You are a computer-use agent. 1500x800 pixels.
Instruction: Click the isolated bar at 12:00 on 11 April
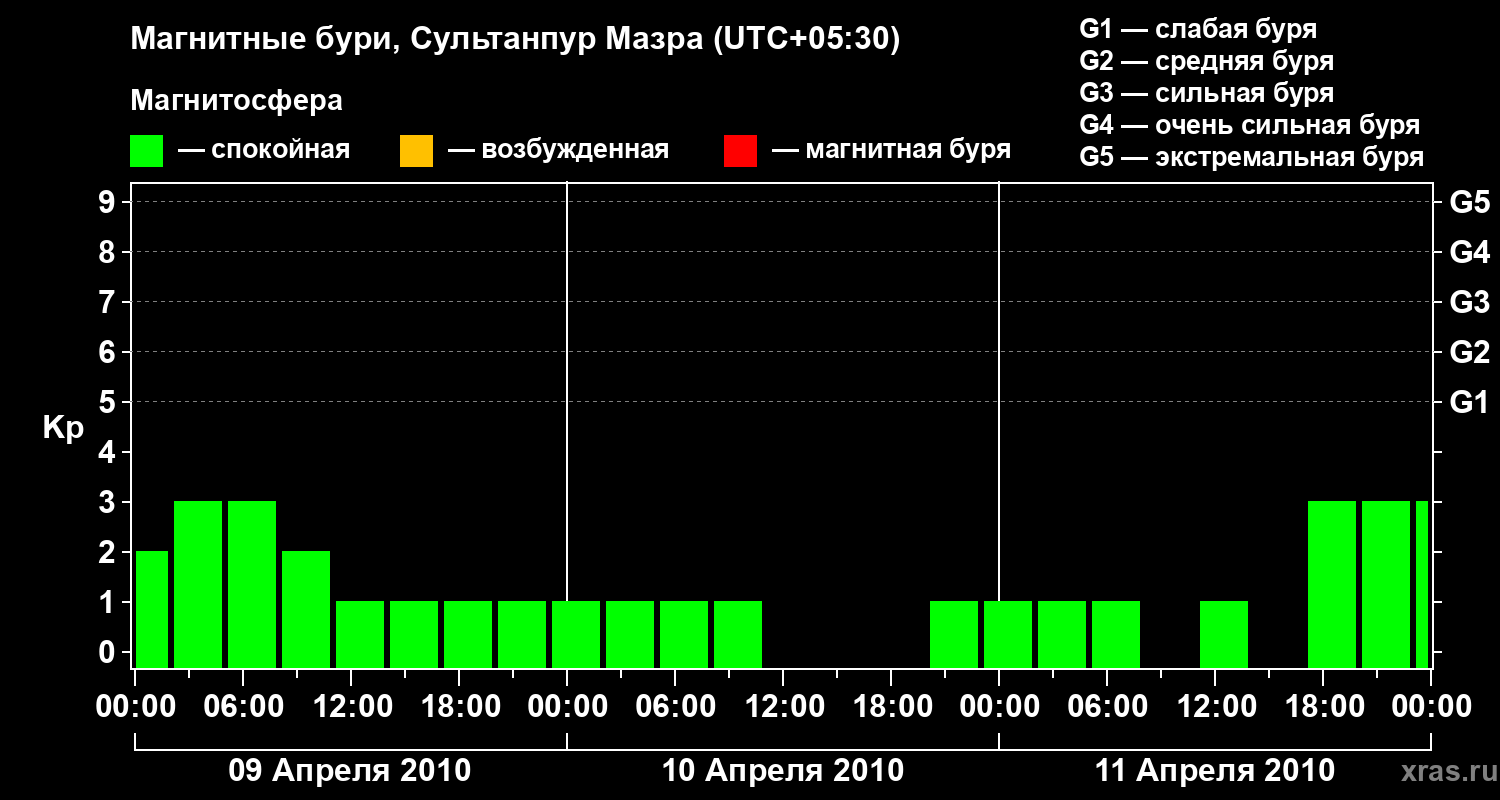1224,634
